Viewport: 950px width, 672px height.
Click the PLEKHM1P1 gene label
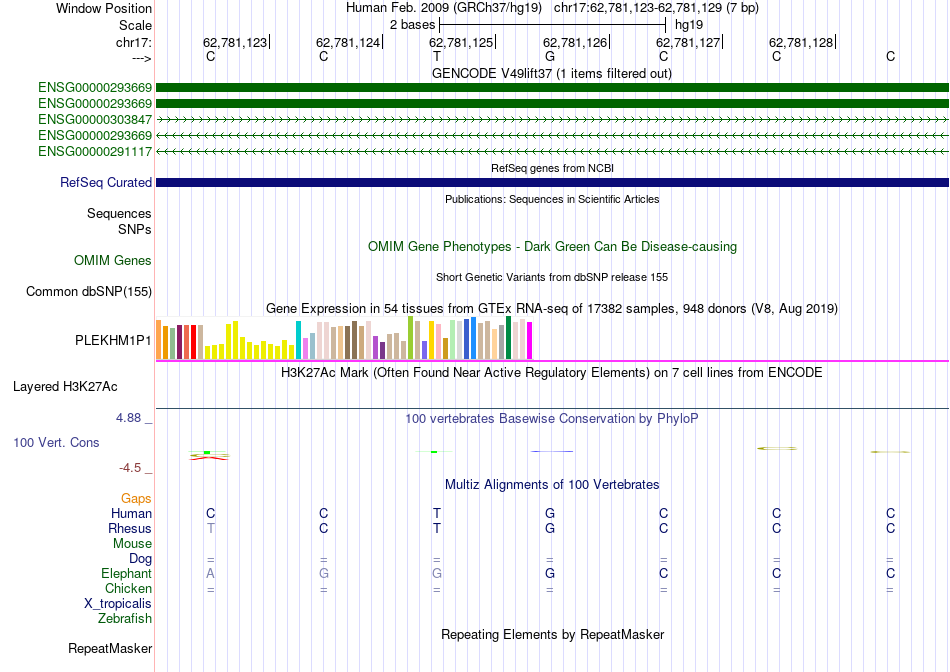pyautogui.click(x=113, y=341)
